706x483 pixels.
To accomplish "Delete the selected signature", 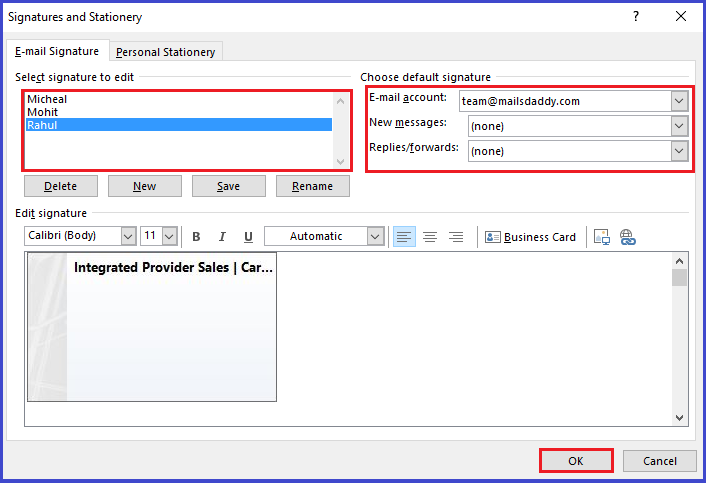I will pos(60,186).
